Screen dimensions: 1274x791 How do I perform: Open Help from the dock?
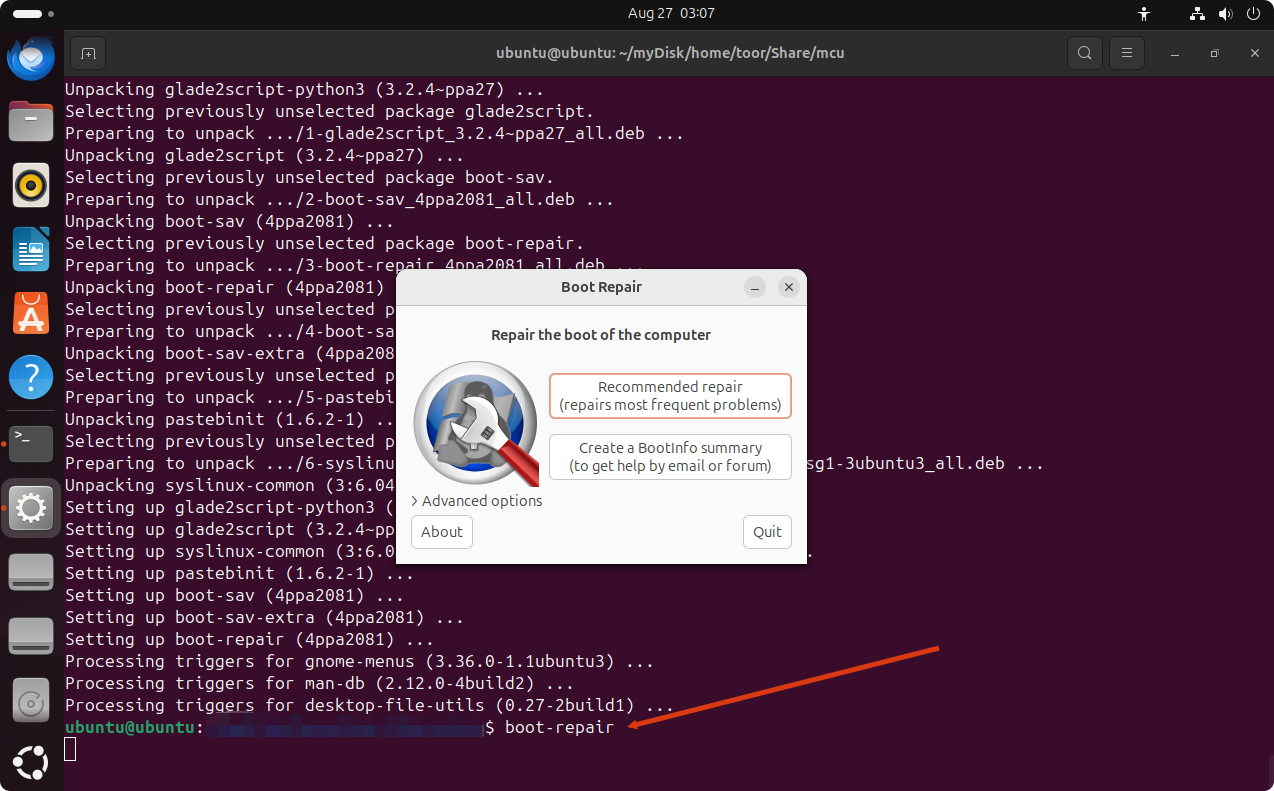coord(31,378)
